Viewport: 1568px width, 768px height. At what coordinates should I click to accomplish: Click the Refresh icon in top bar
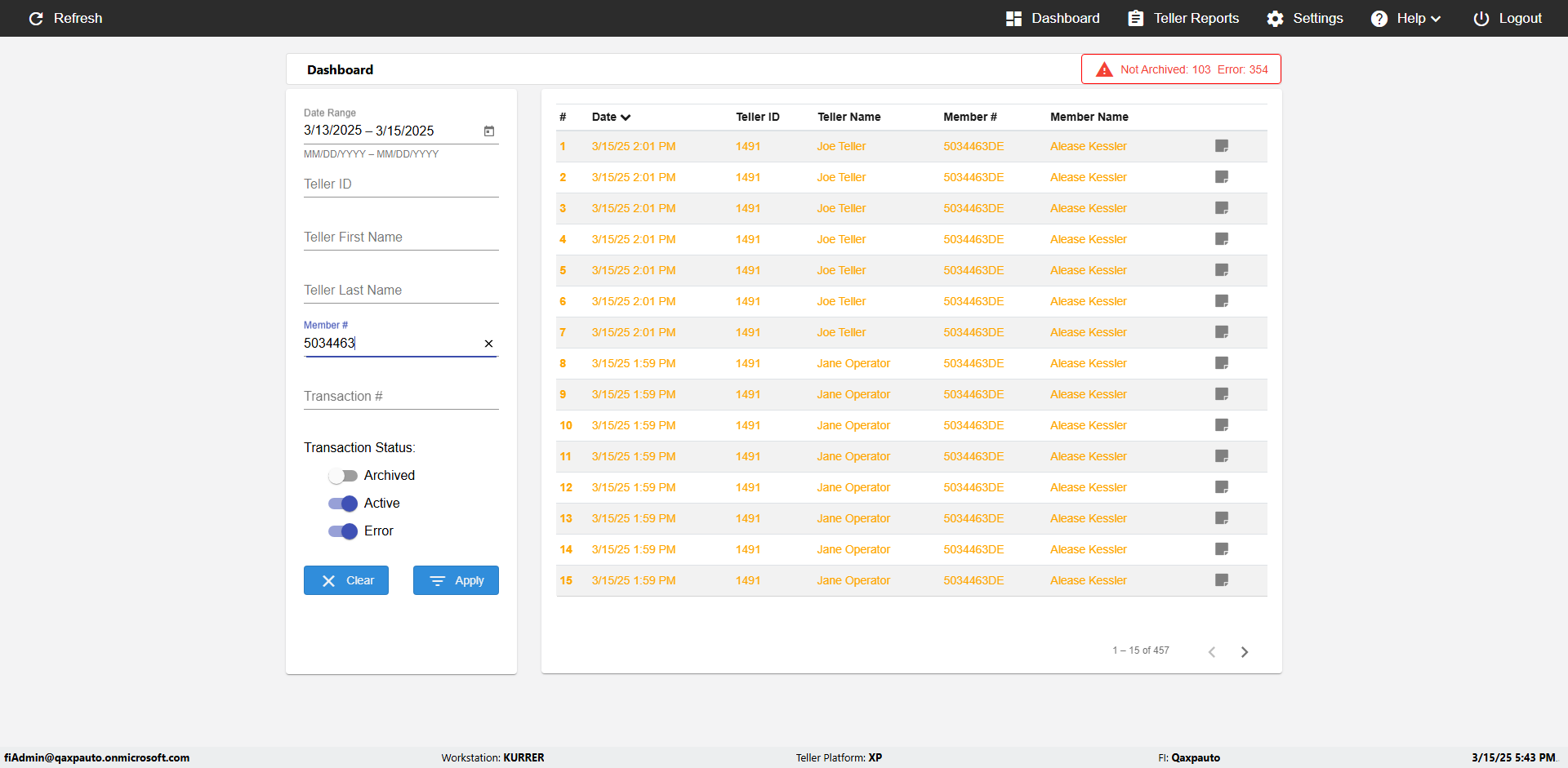(x=36, y=18)
